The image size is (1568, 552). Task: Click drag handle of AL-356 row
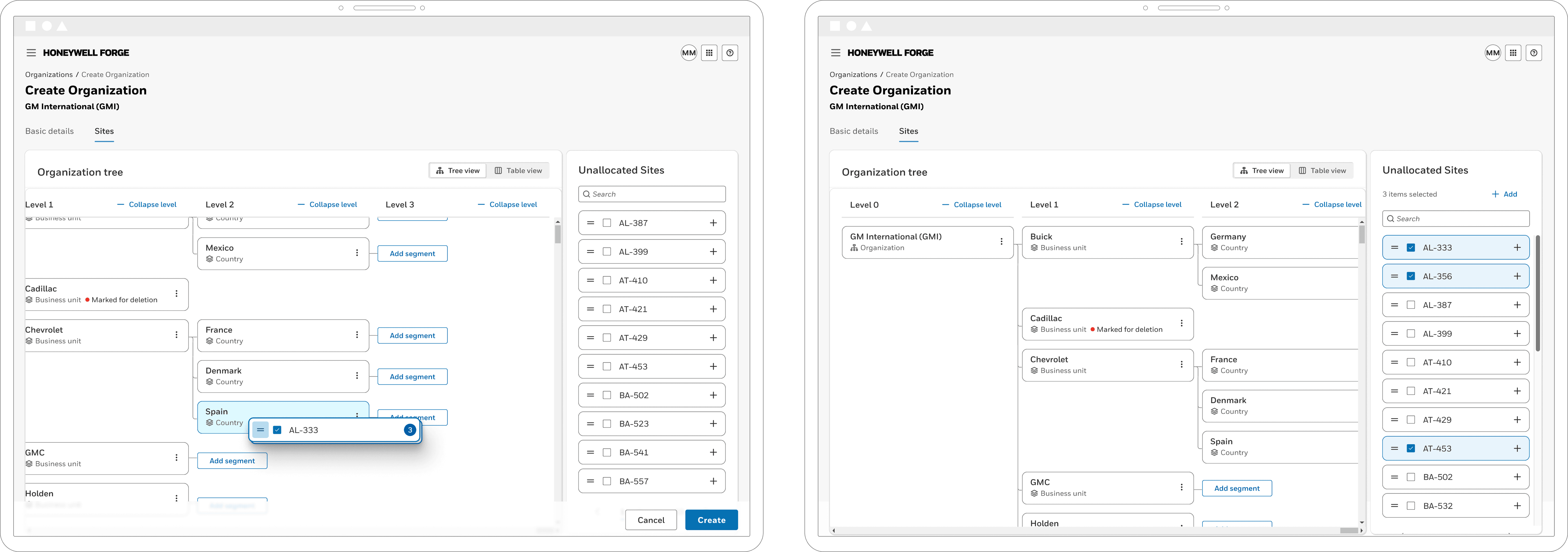click(x=1395, y=276)
